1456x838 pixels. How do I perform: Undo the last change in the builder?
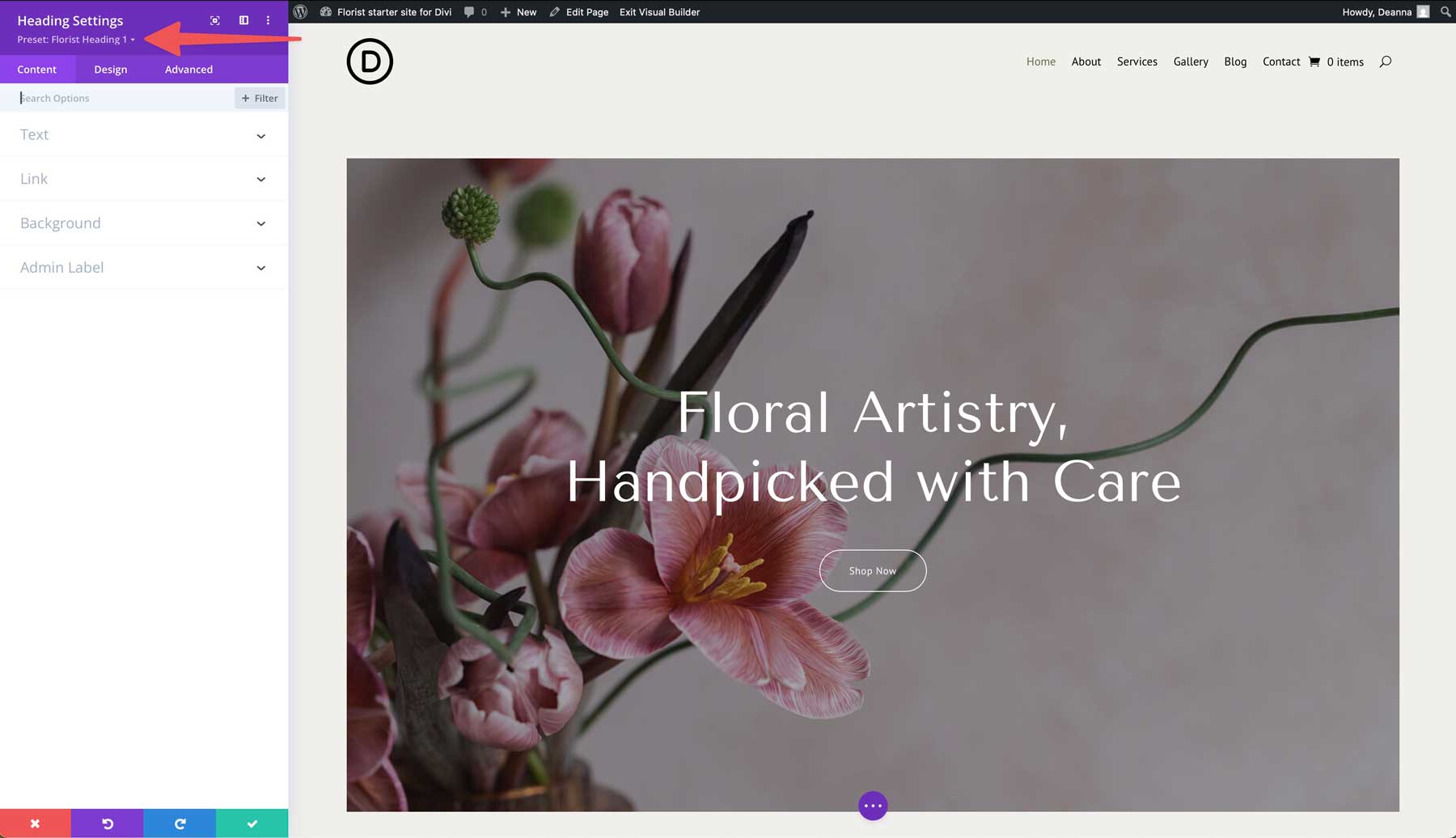(x=108, y=823)
